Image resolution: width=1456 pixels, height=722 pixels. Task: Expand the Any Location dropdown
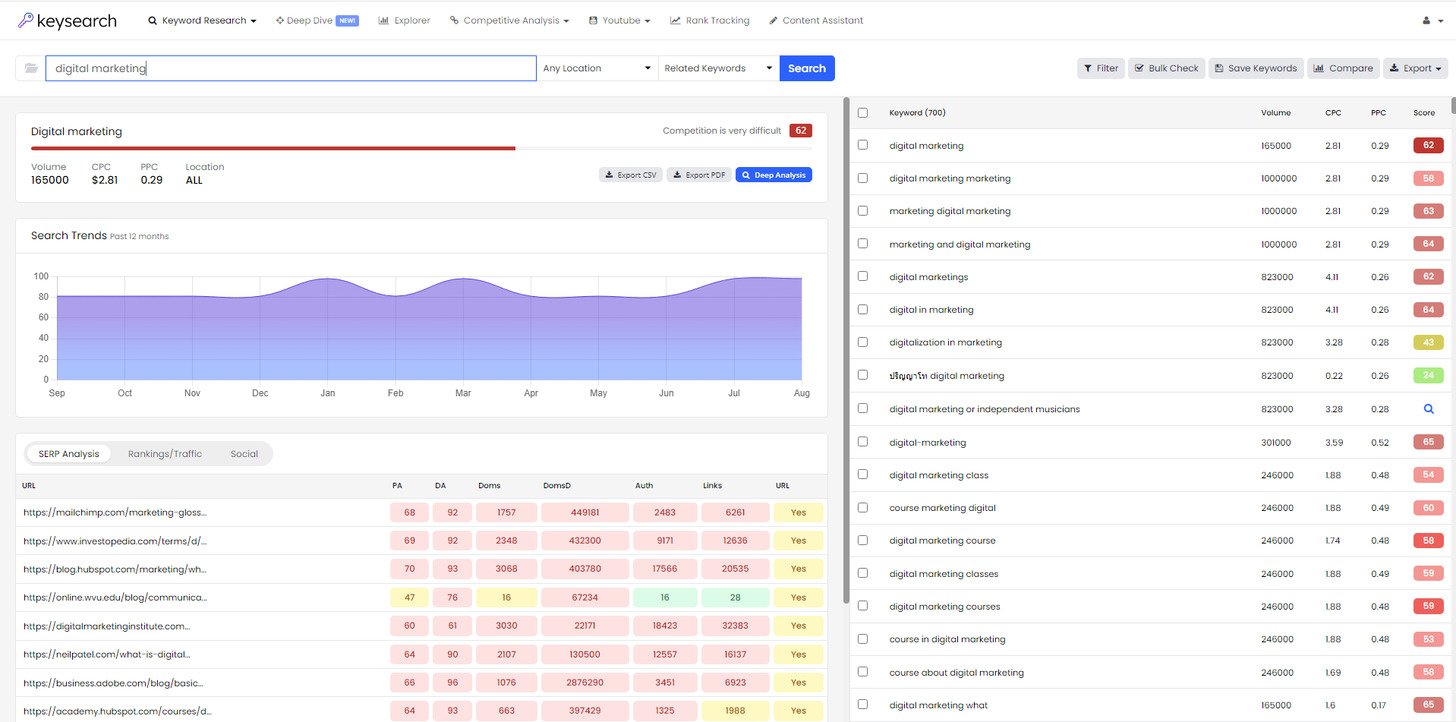click(x=597, y=68)
